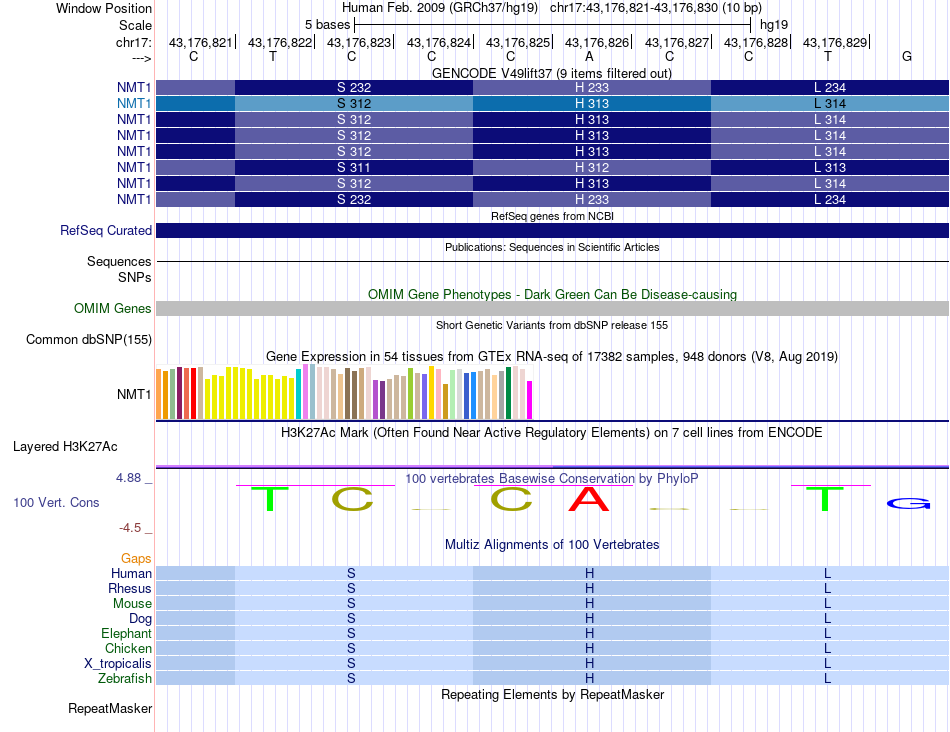
Task: Open Short Genetic Variants from dbSNP title
Action: point(552,325)
